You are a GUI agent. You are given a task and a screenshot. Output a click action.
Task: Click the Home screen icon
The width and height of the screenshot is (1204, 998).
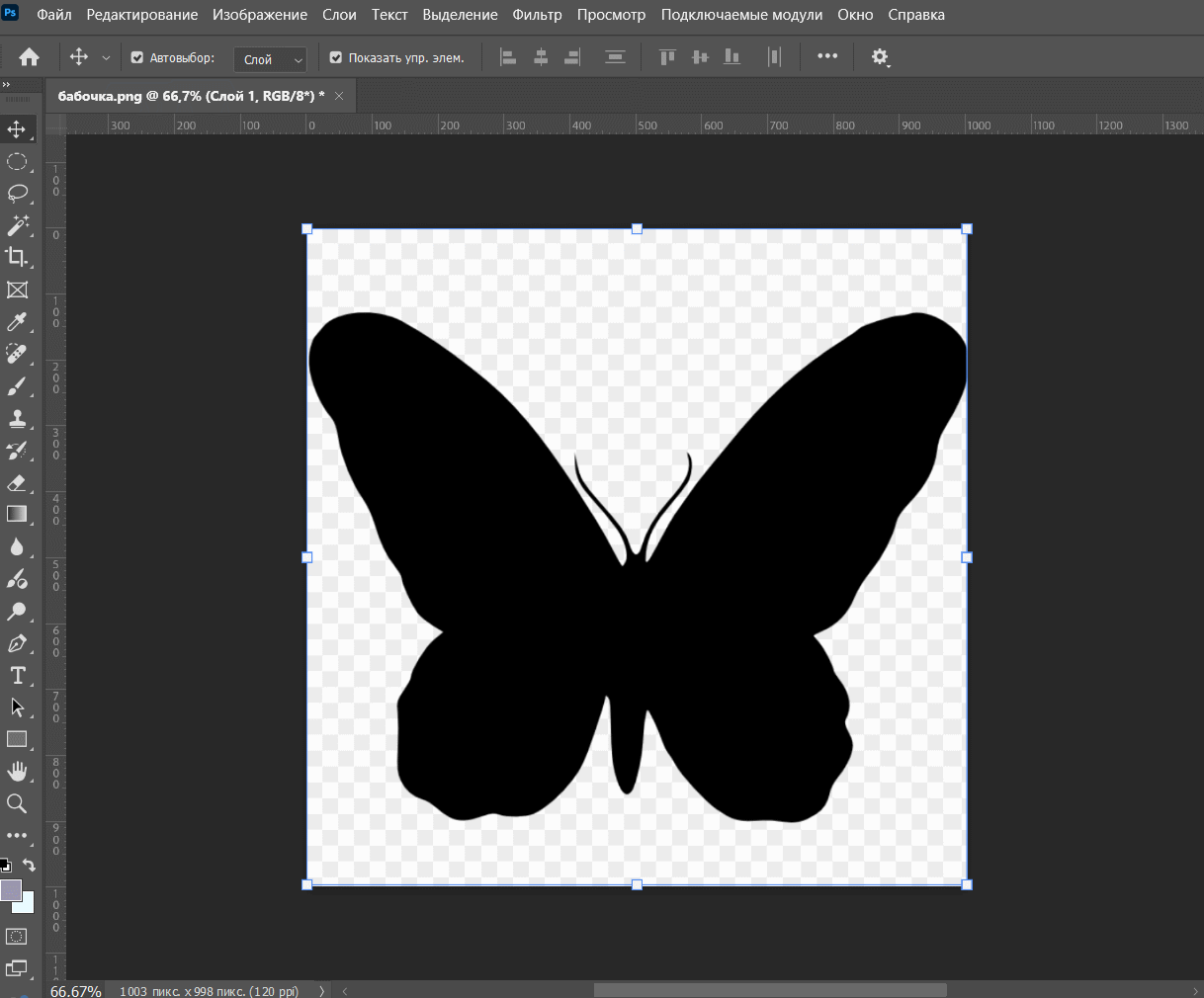[x=30, y=57]
